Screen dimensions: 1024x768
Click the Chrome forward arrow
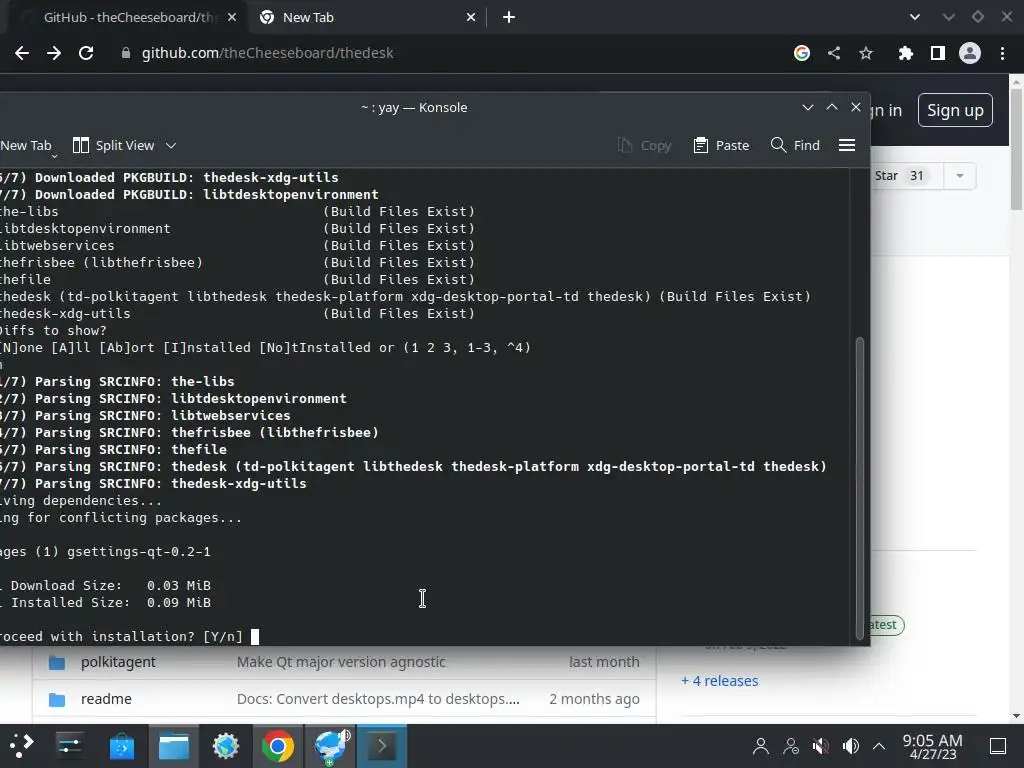(54, 53)
